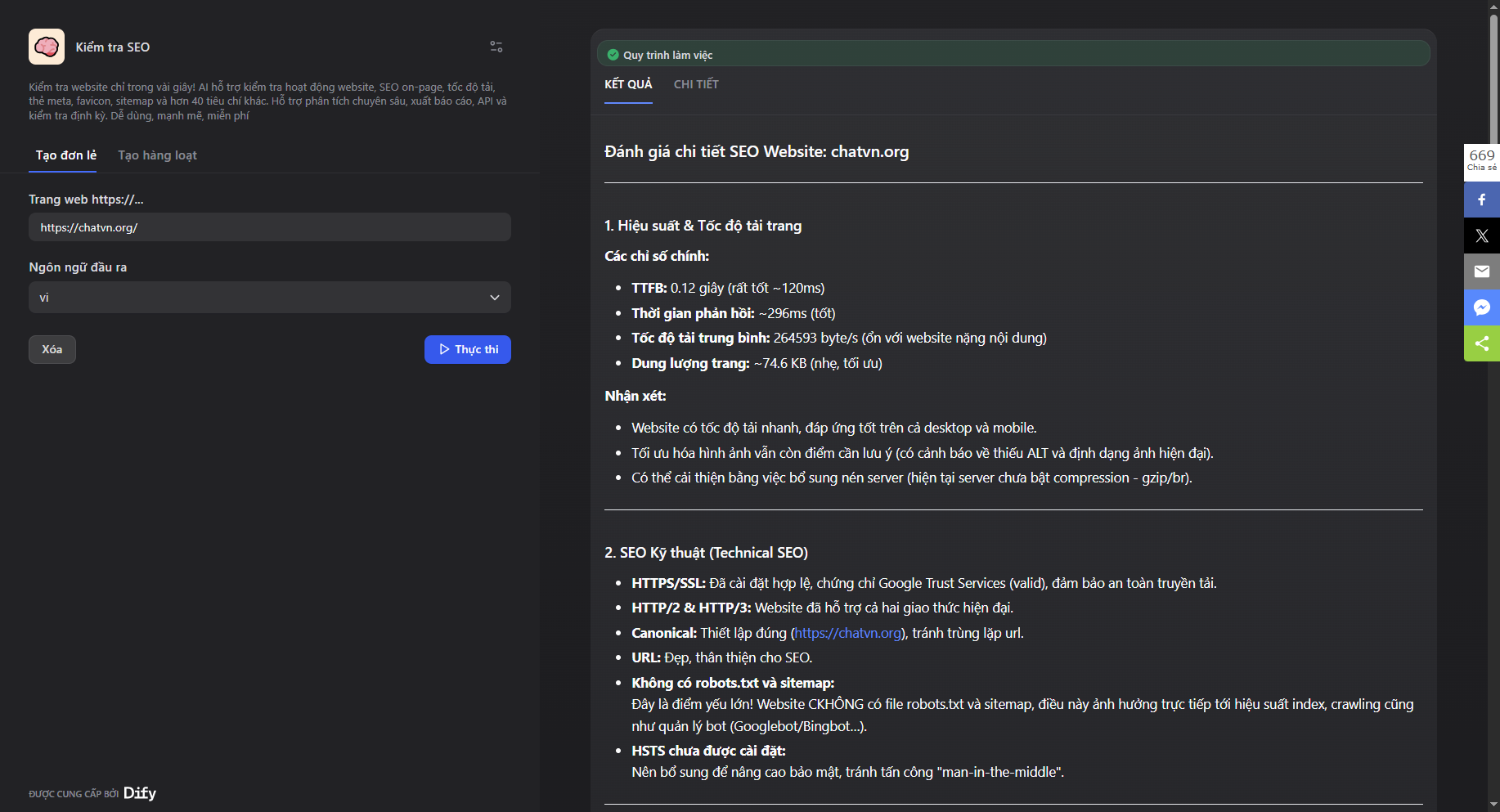Screen dimensions: 1500x812
Task: Open the Tạo đơn lẻ tab
Action: pos(63,155)
